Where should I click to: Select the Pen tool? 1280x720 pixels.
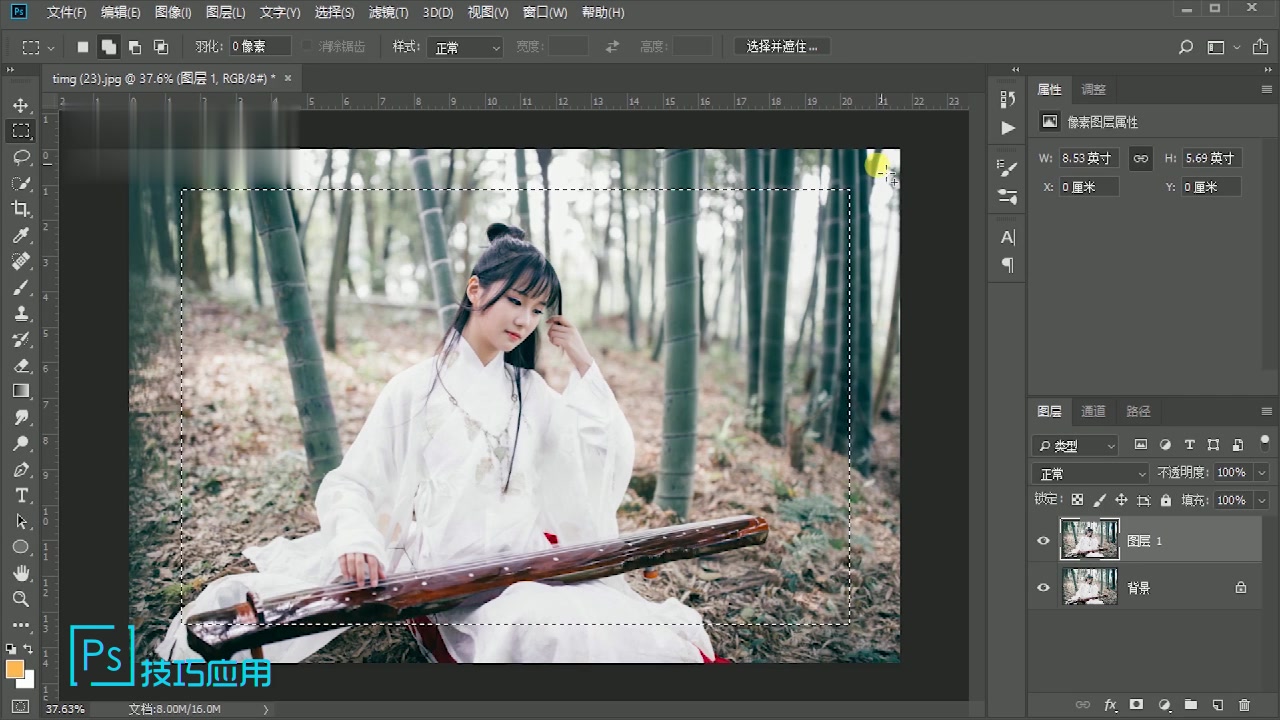tap(21, 469)
